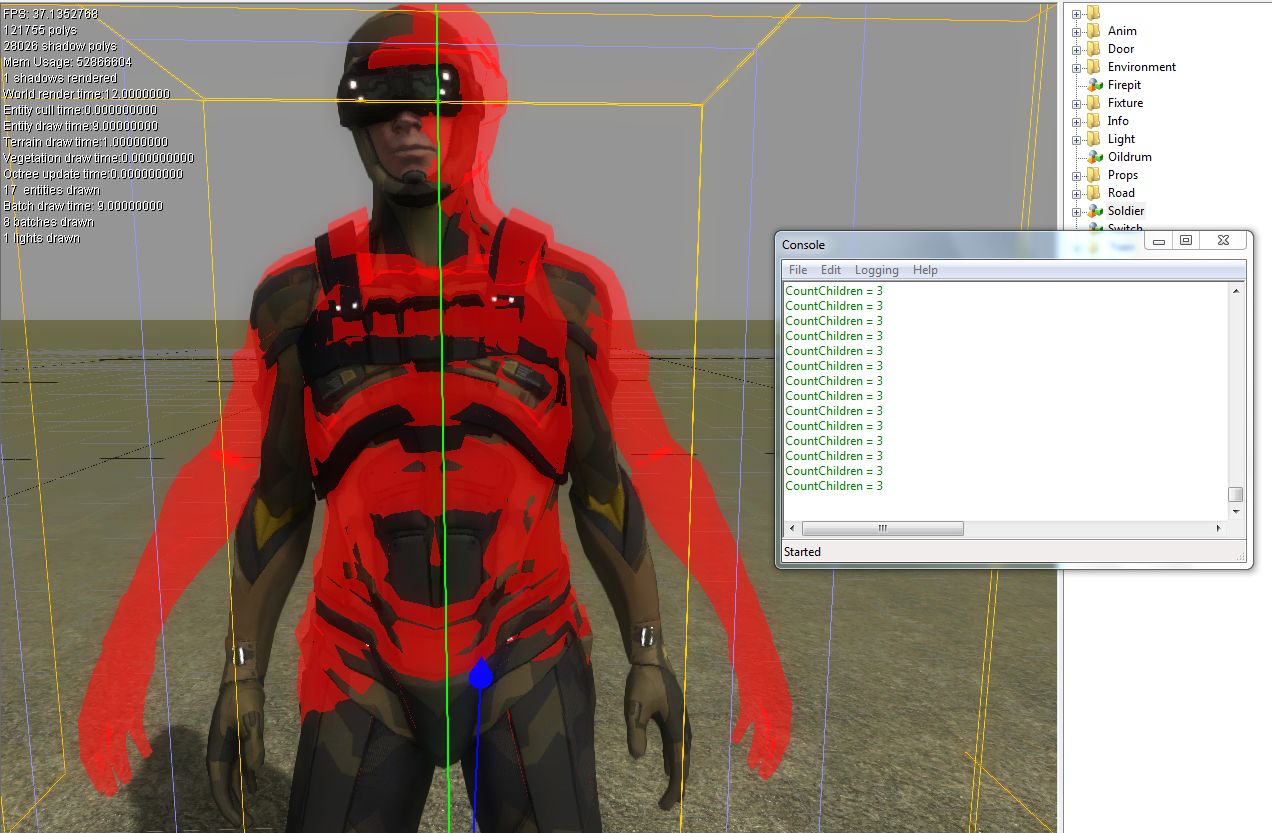Select the Info folder label
This screenshot has height=833, width=1272.
[x=1117, y=121]
